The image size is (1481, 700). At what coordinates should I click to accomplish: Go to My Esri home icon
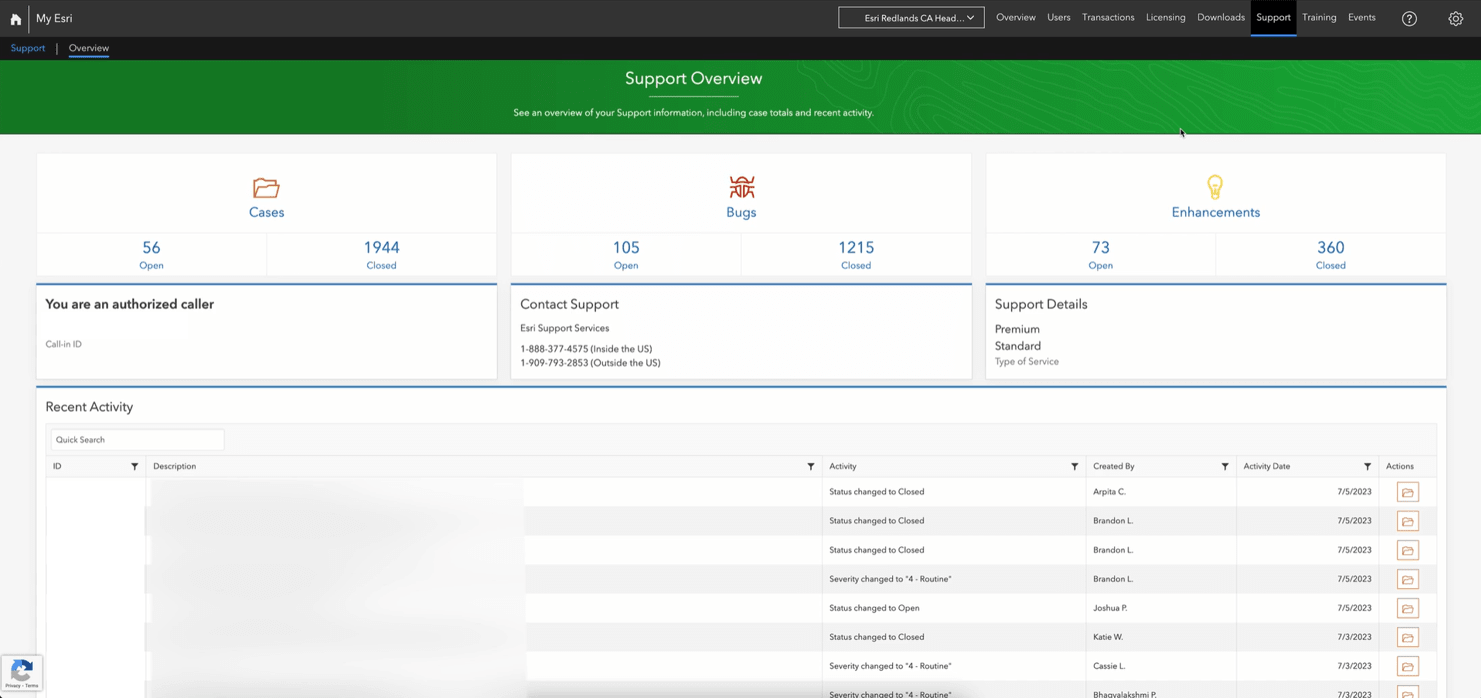[x=15, y=18]
